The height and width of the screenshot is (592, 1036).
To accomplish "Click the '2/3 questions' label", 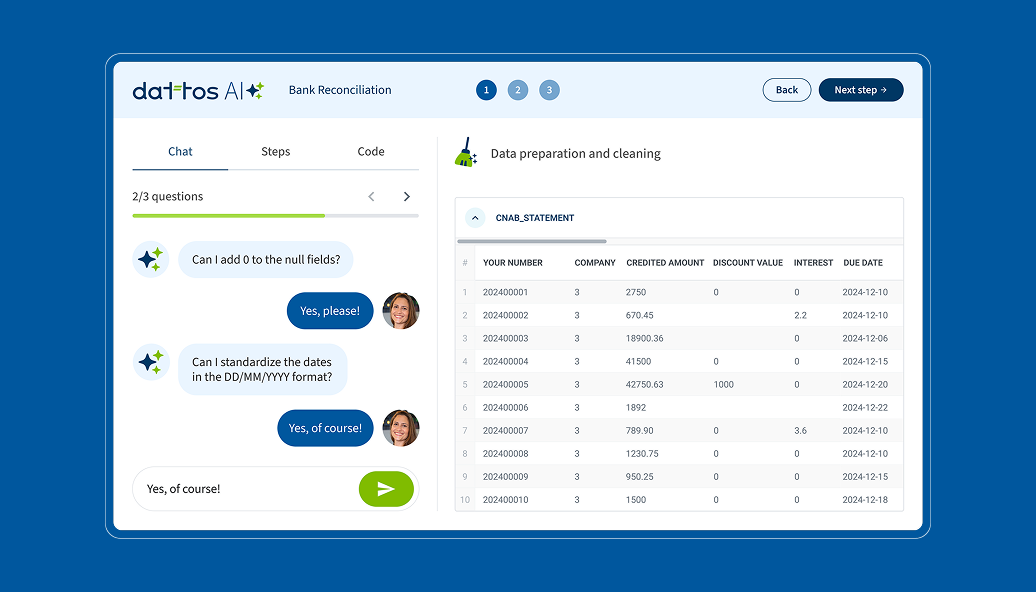I will pos(168,196).
